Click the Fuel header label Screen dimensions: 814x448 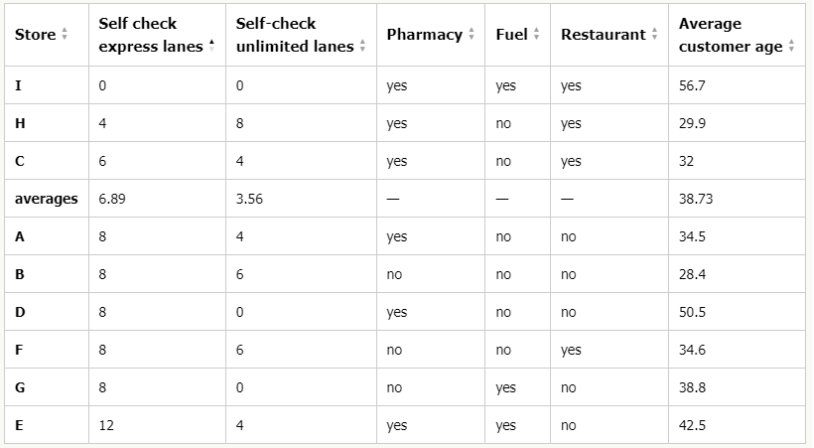click(511, 35)
